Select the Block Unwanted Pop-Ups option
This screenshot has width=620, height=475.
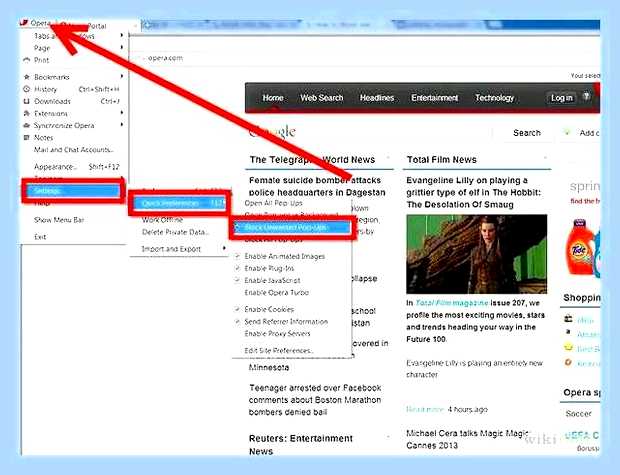point(291,227)
